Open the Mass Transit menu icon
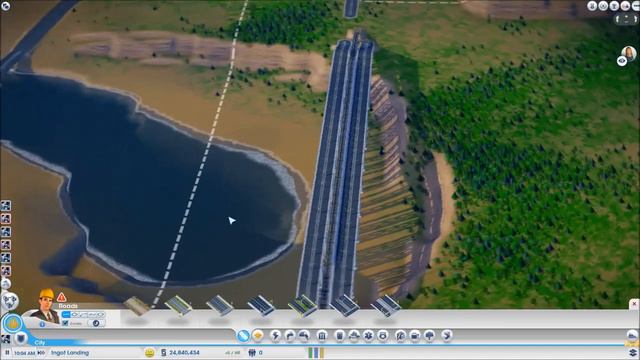This screenshot has width=640, height=360. tap(415, 336)
